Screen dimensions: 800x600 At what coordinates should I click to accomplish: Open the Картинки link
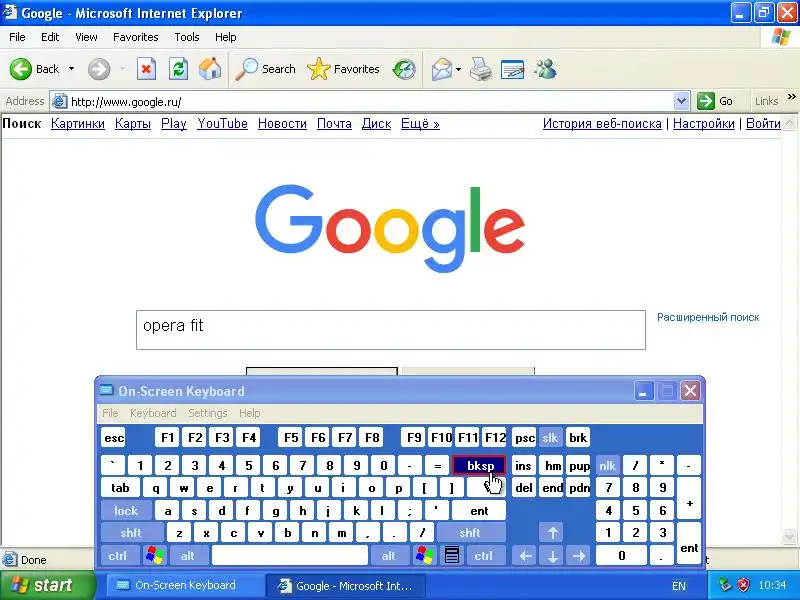pyautogui.click(x=78, y=123)
